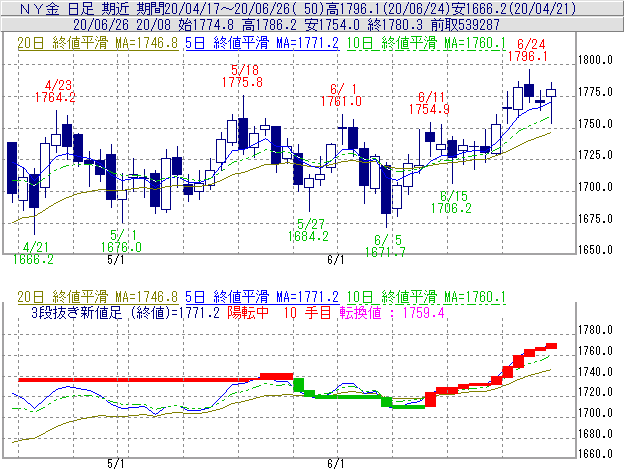Select lower chart 20日 MA=1746.8 legend

(98, 297)
